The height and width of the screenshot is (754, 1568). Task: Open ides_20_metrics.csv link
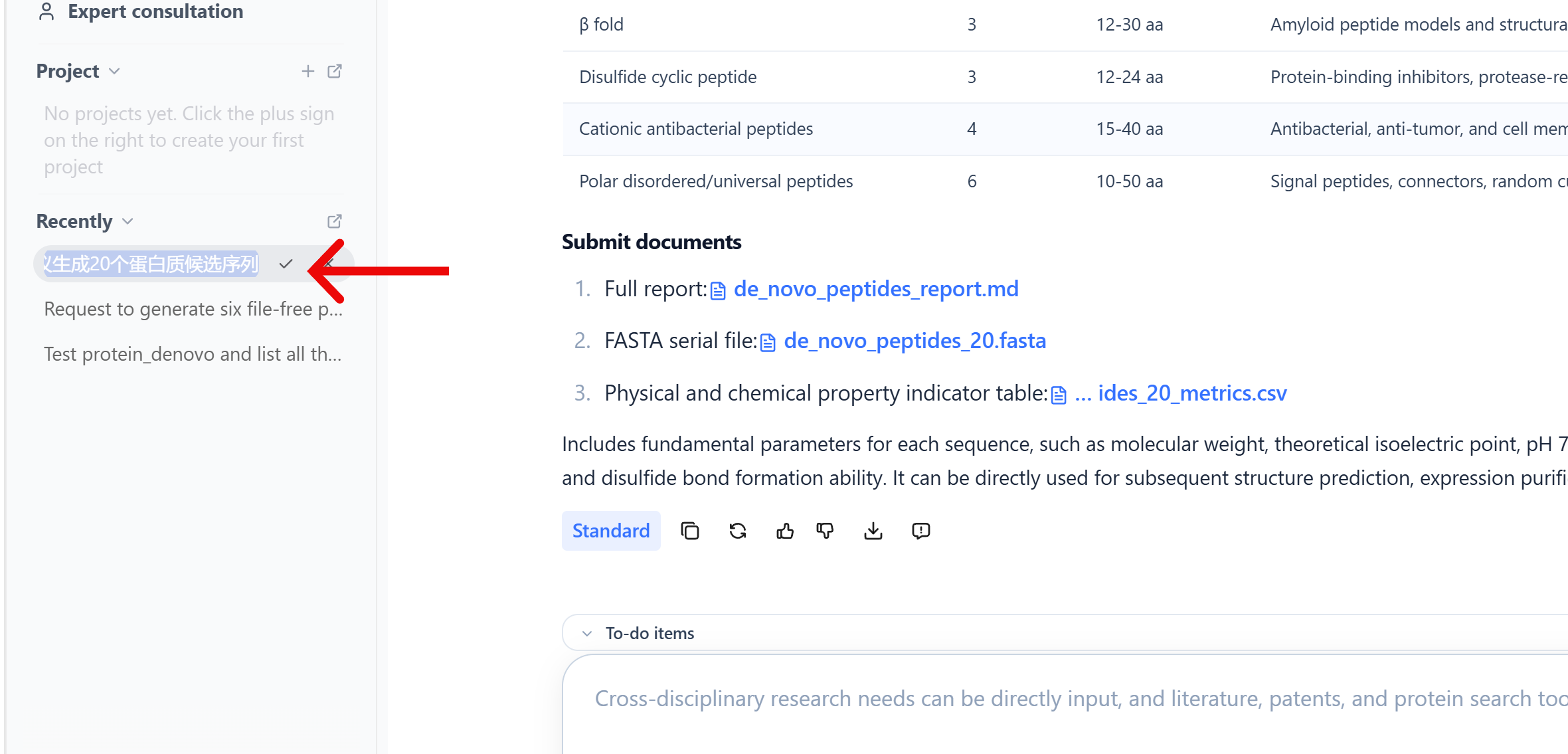1181,393
